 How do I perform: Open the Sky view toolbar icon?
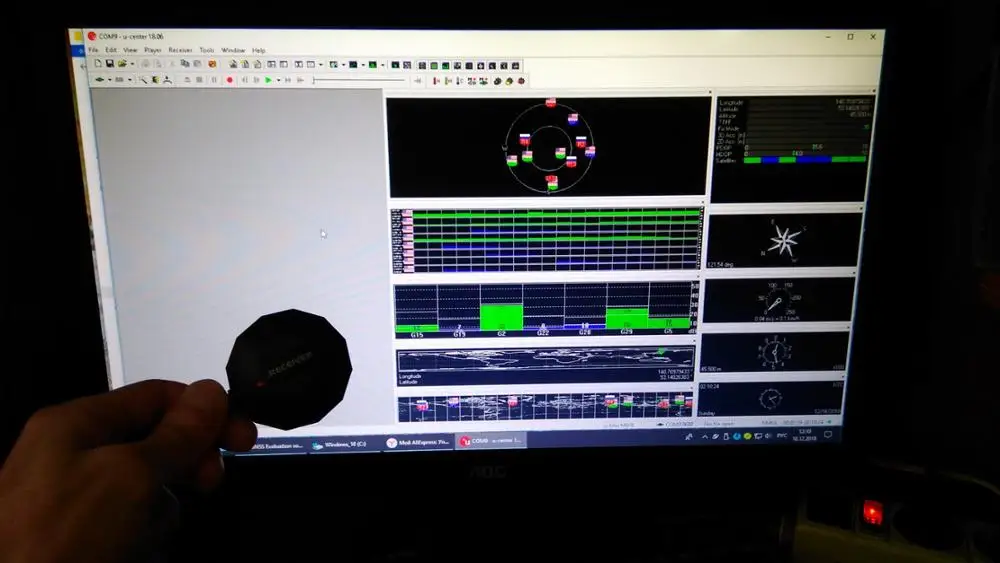395,65
